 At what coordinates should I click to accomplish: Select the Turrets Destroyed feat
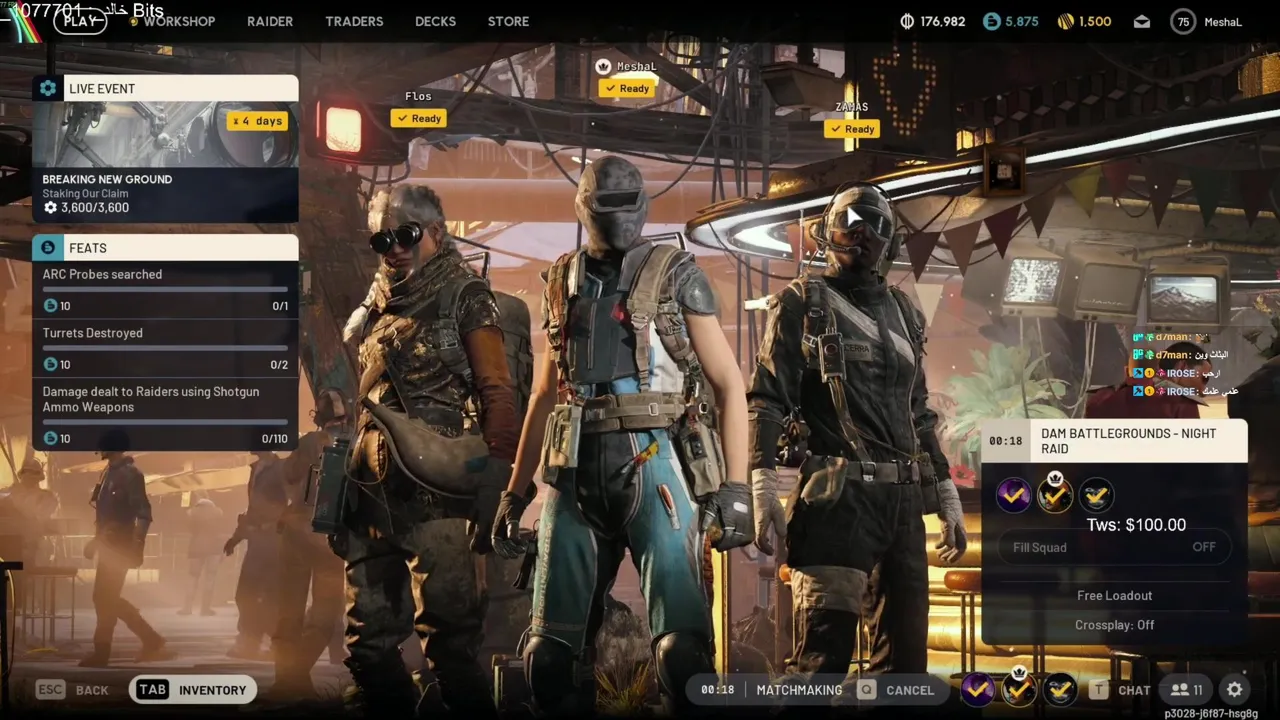[x=165, y=349]
